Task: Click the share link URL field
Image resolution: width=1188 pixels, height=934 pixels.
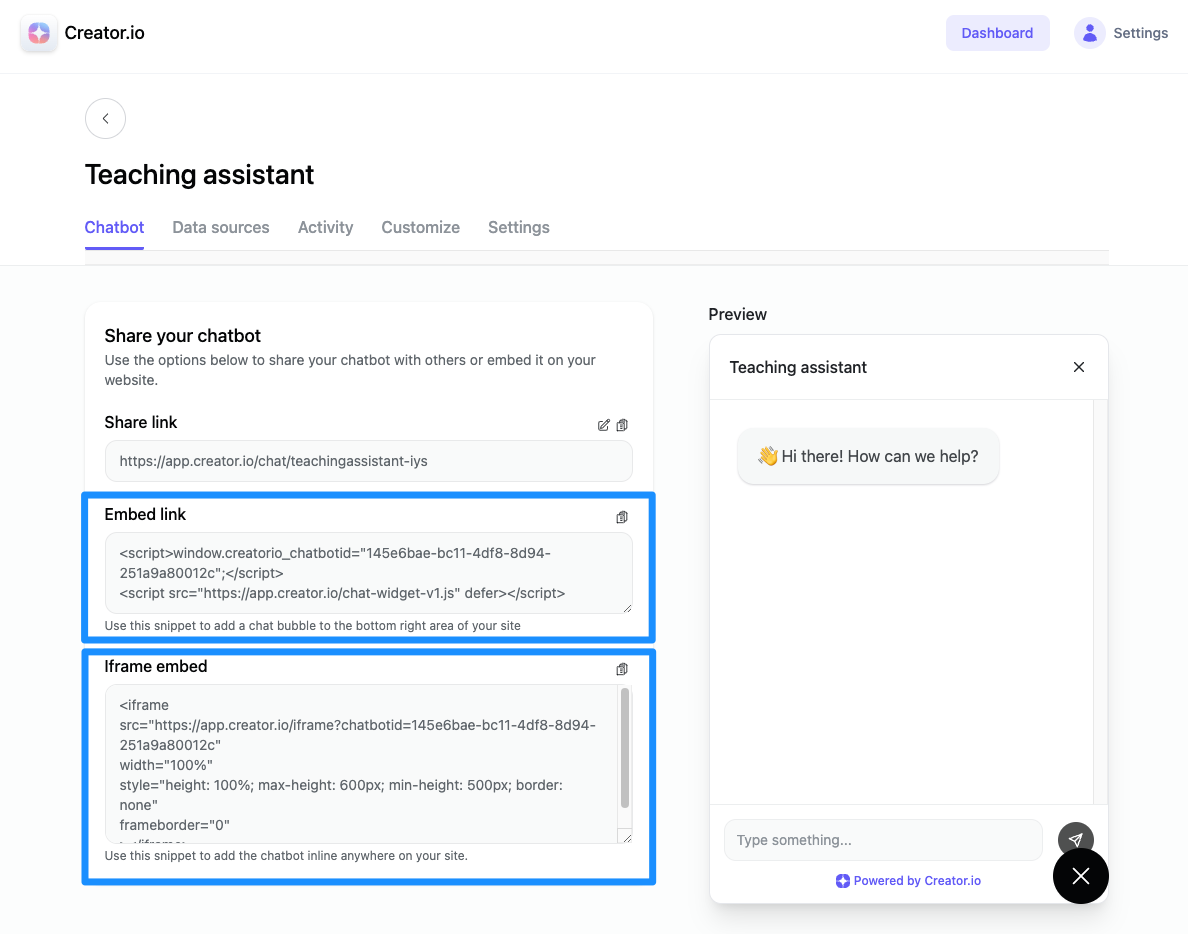Action: pyautogui.click(x=368, y=461)
